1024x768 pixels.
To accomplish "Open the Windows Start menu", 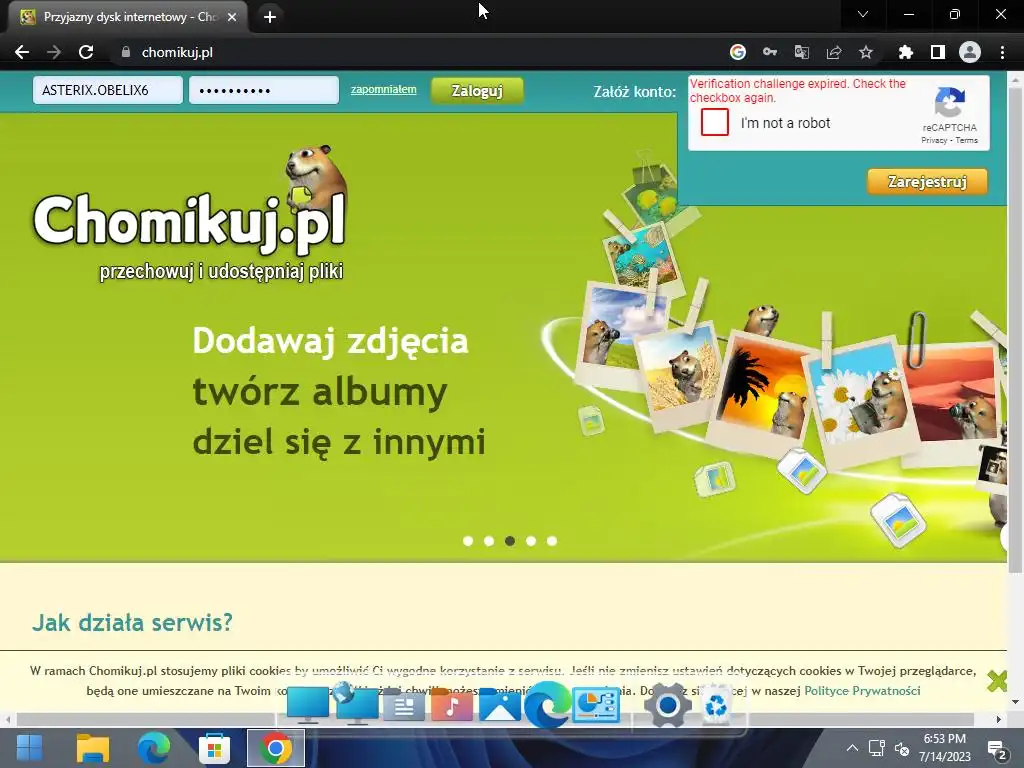I will pos(29,748).
